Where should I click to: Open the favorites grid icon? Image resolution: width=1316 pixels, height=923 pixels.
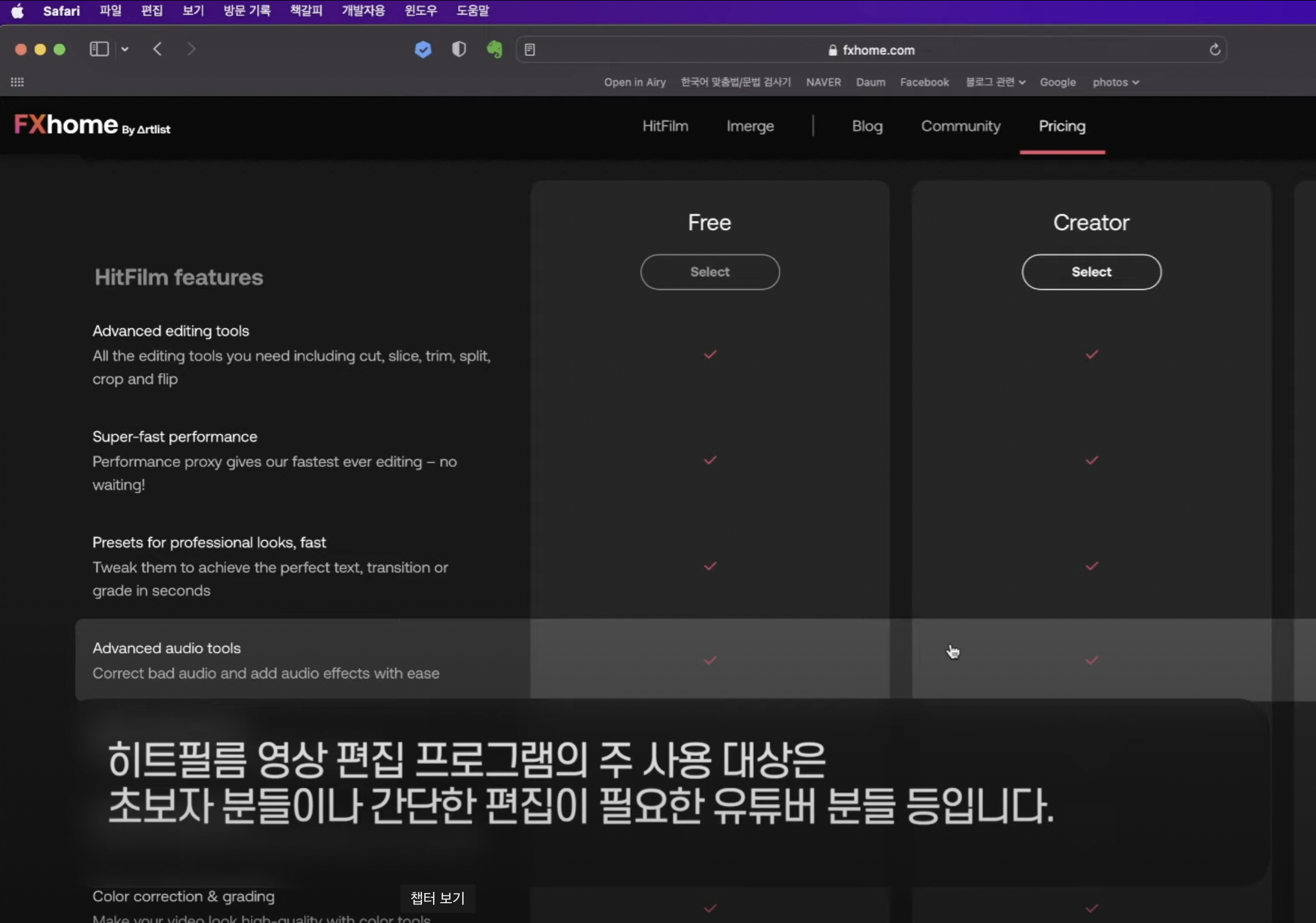coord(17,82)
